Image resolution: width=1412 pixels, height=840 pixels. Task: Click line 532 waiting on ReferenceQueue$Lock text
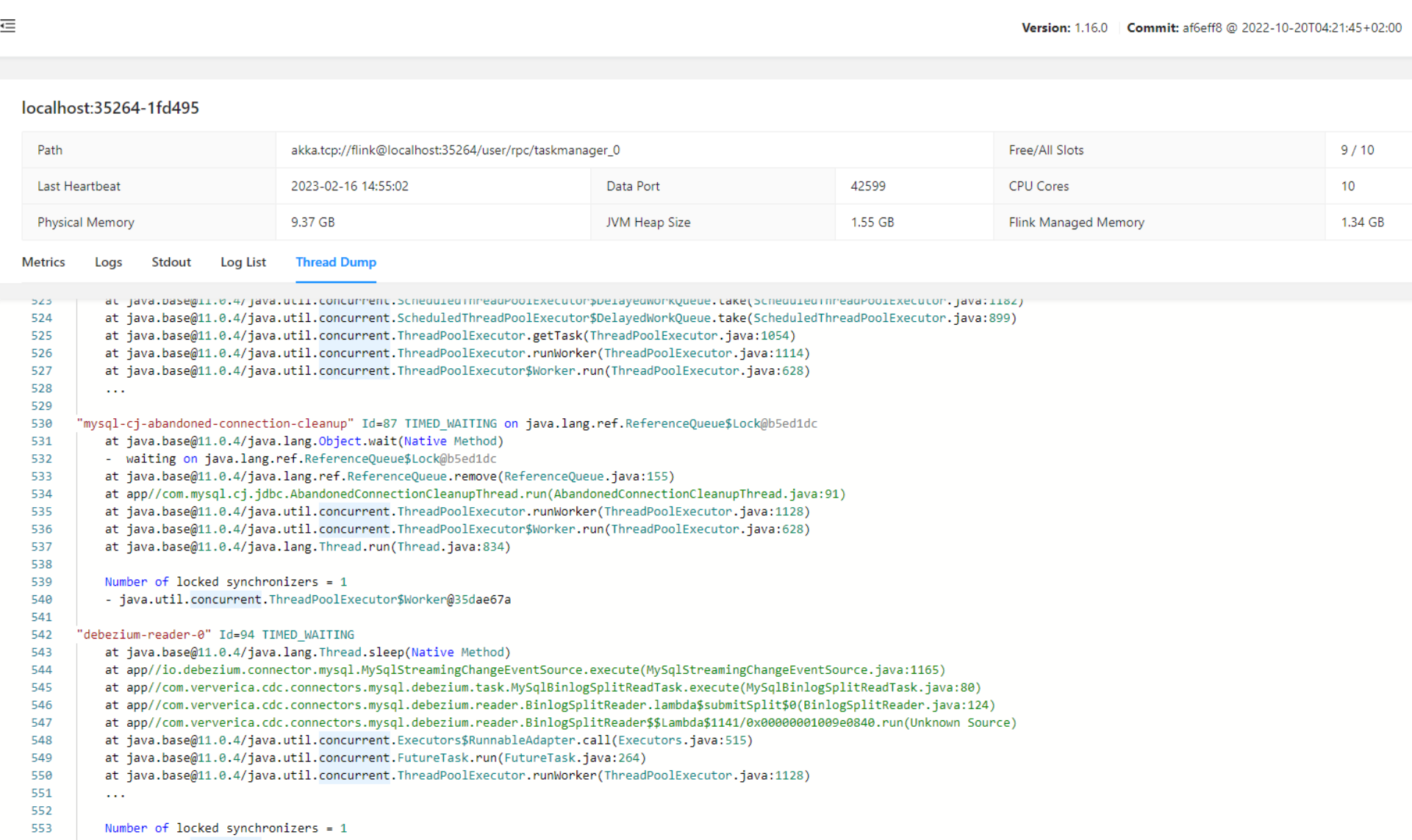click(301, 459)
